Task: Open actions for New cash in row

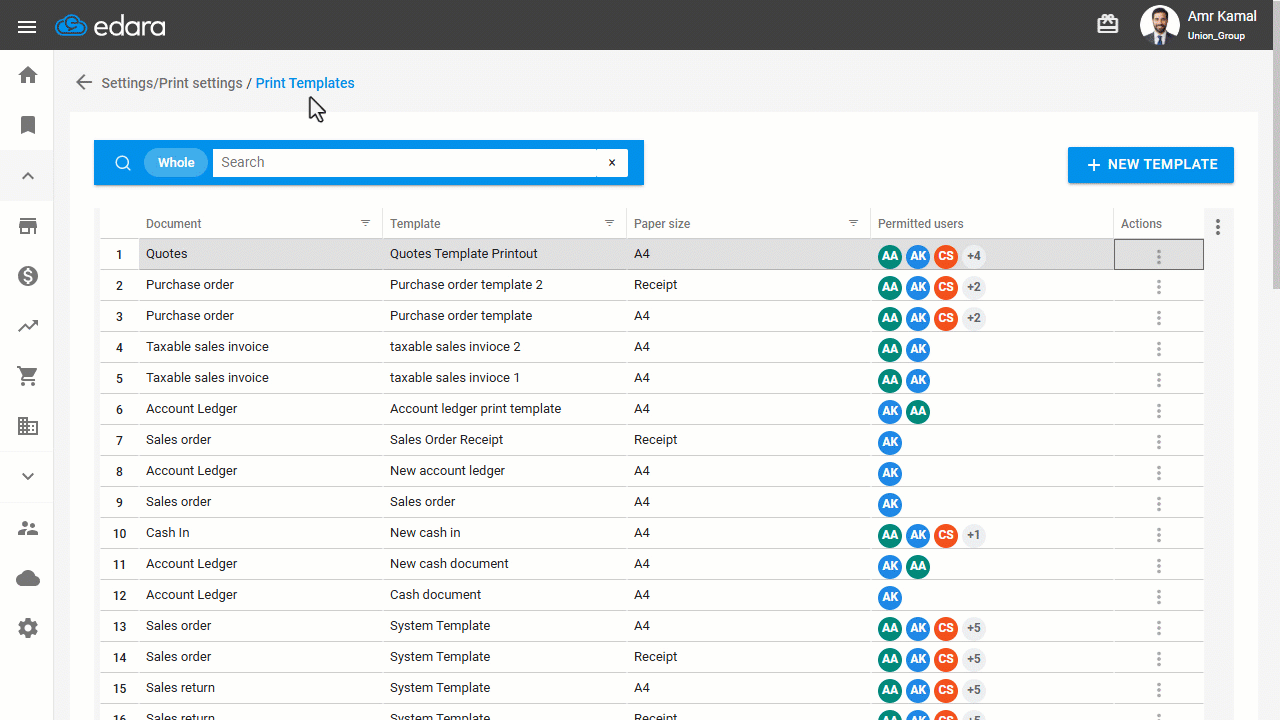Action: pos(1159,535)
